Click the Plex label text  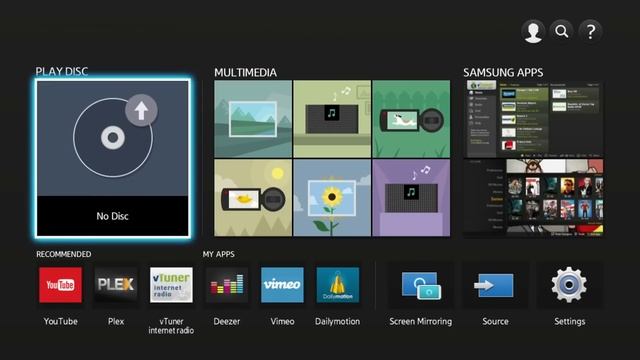116,321
